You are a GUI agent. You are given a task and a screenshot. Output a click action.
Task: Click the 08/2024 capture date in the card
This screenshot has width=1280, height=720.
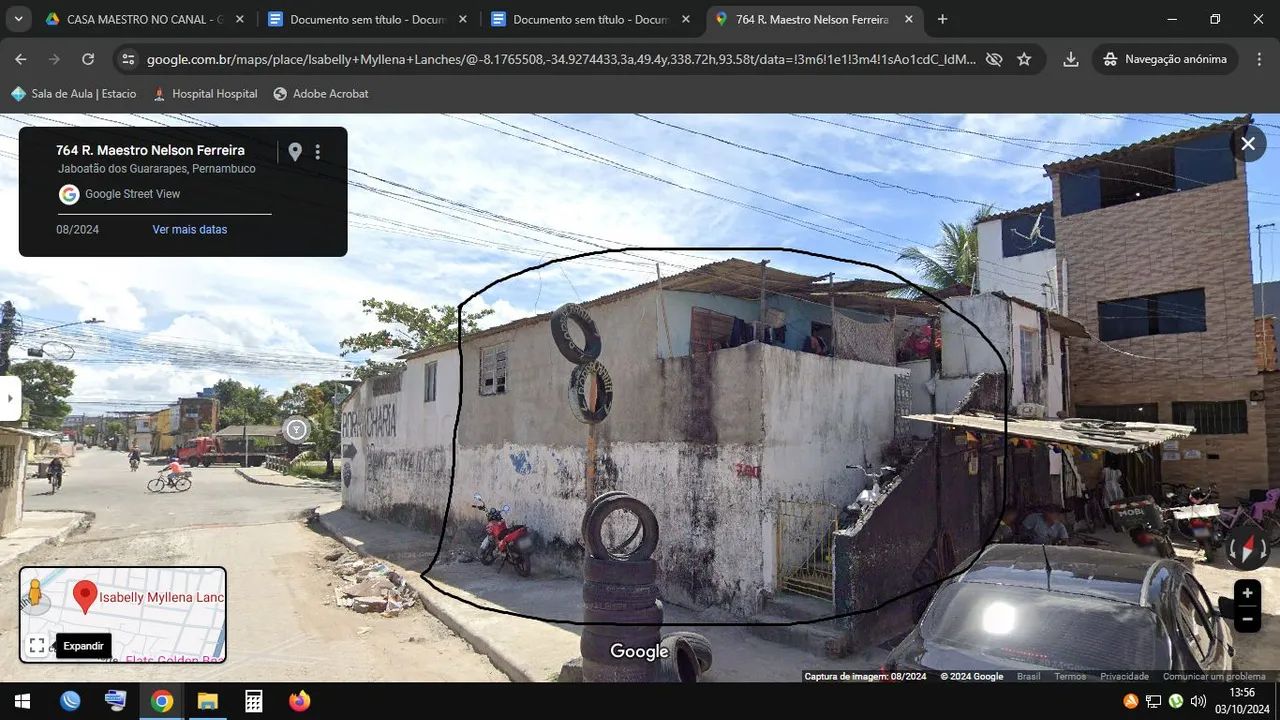77,229
